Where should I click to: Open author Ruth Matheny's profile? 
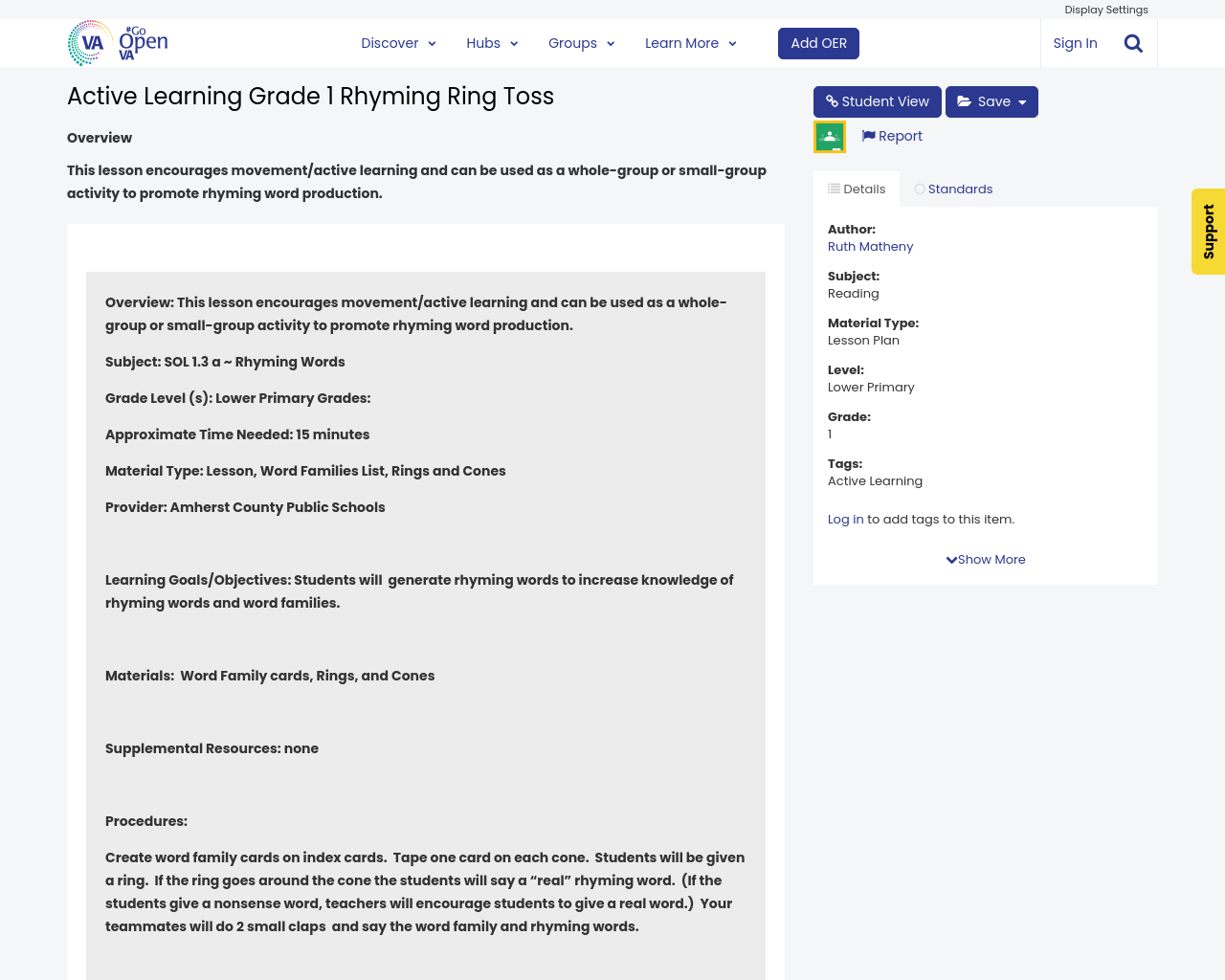[x=870, y=246]
